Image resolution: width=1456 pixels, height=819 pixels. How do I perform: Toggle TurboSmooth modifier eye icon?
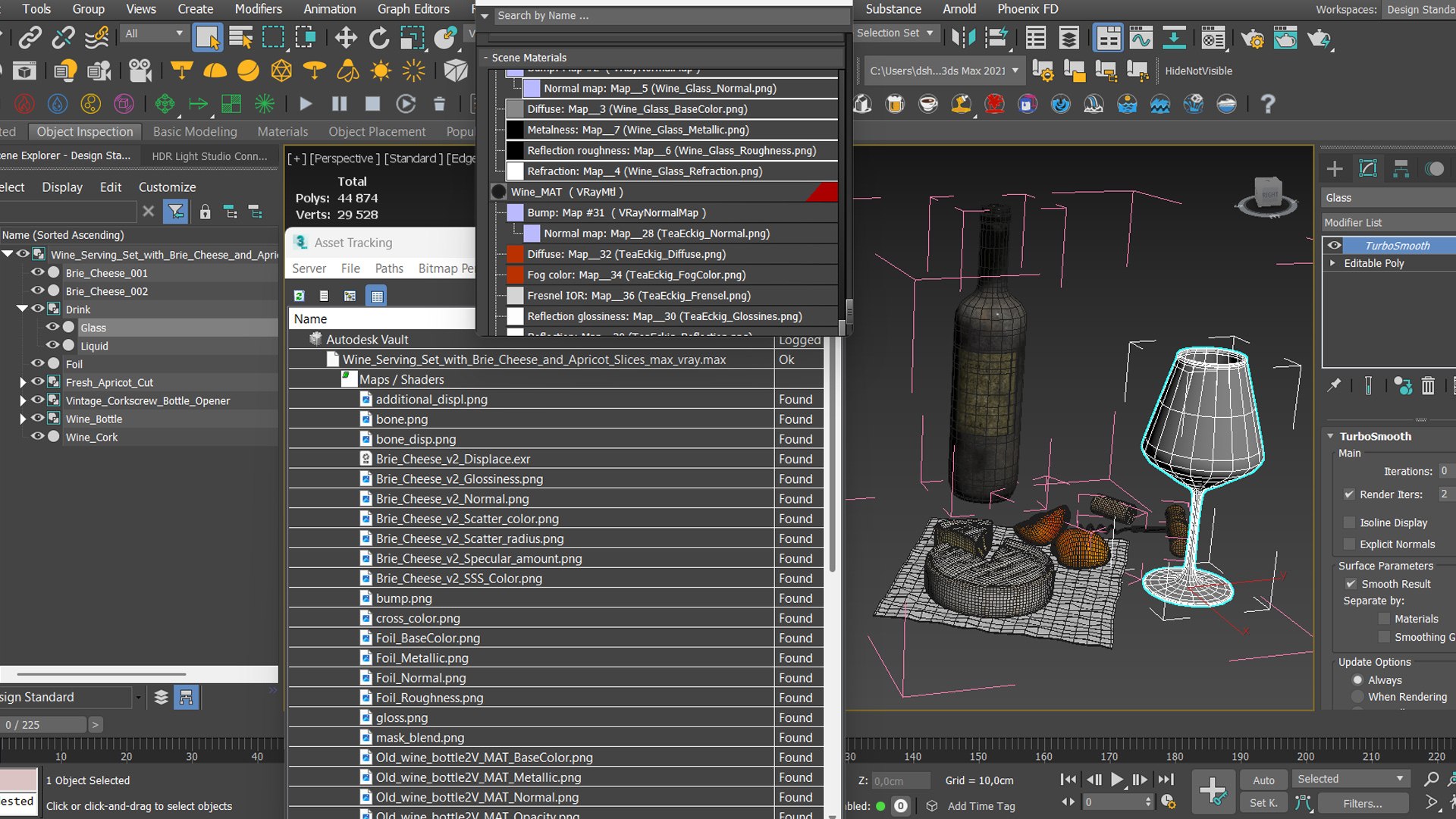1334,246
